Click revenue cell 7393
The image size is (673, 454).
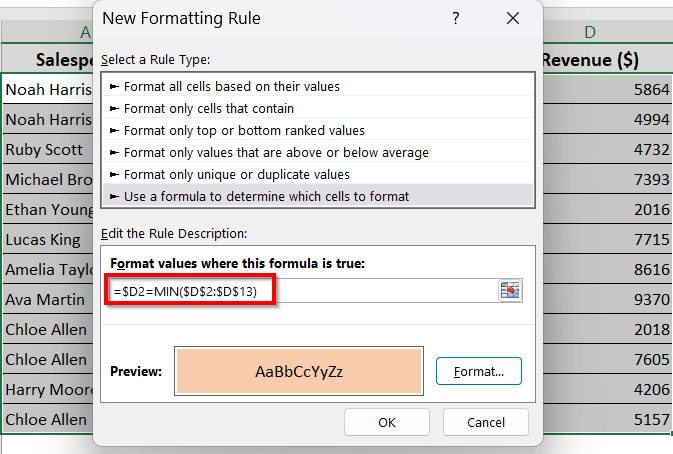[x=608, y=179]
